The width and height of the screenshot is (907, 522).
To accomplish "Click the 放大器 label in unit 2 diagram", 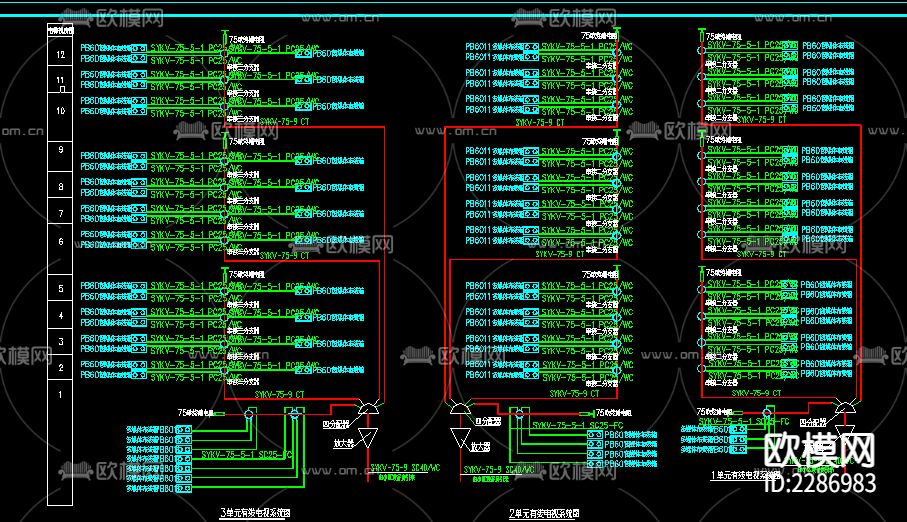I will (x=481, y=447).
